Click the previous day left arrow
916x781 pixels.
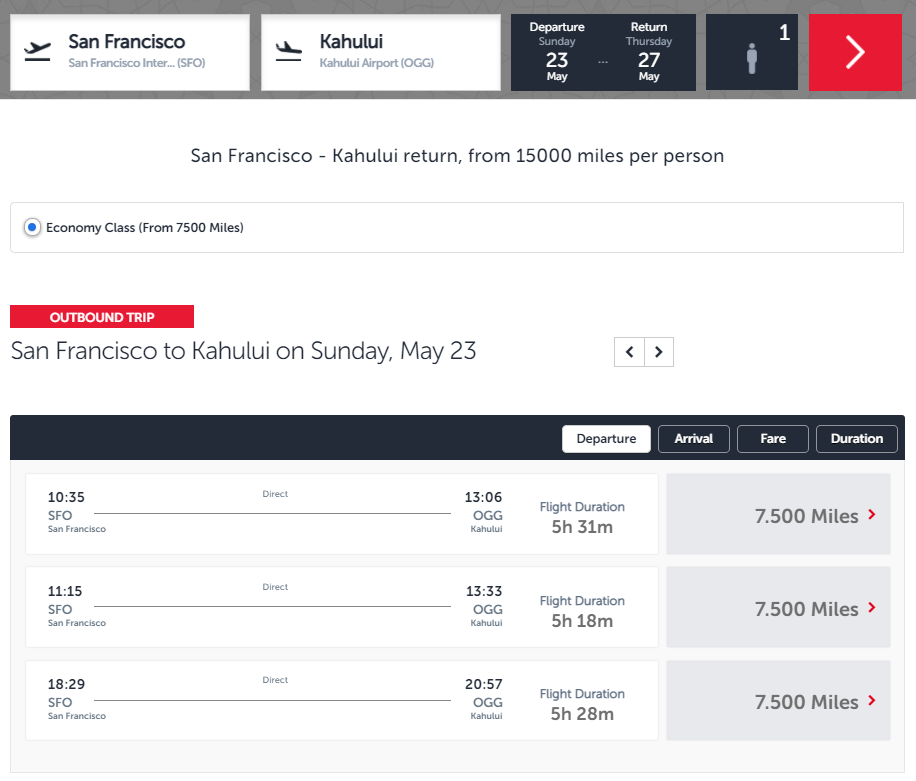point(629,352)
